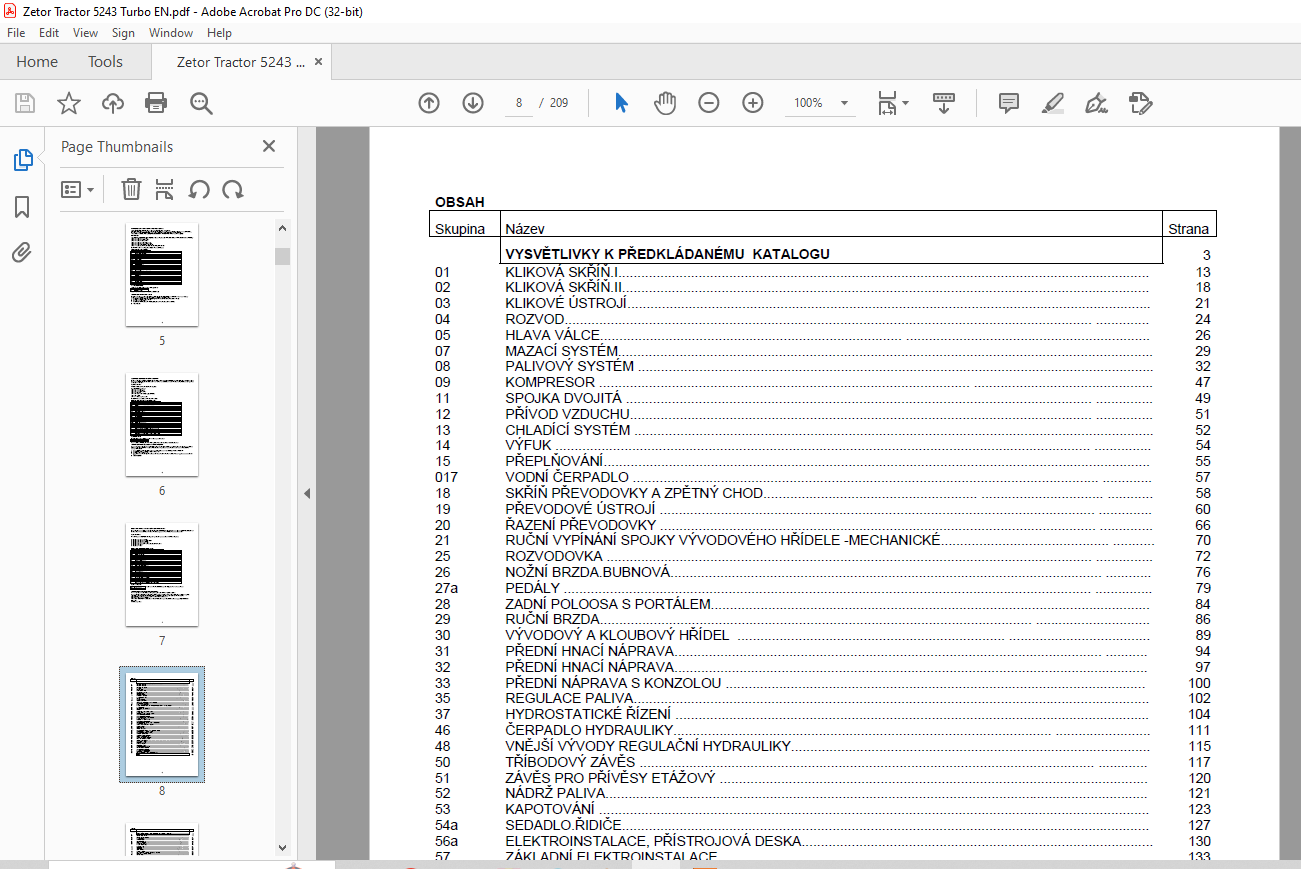Go to next page arrow
The image size is (1301, 869).
coord(473,103)
